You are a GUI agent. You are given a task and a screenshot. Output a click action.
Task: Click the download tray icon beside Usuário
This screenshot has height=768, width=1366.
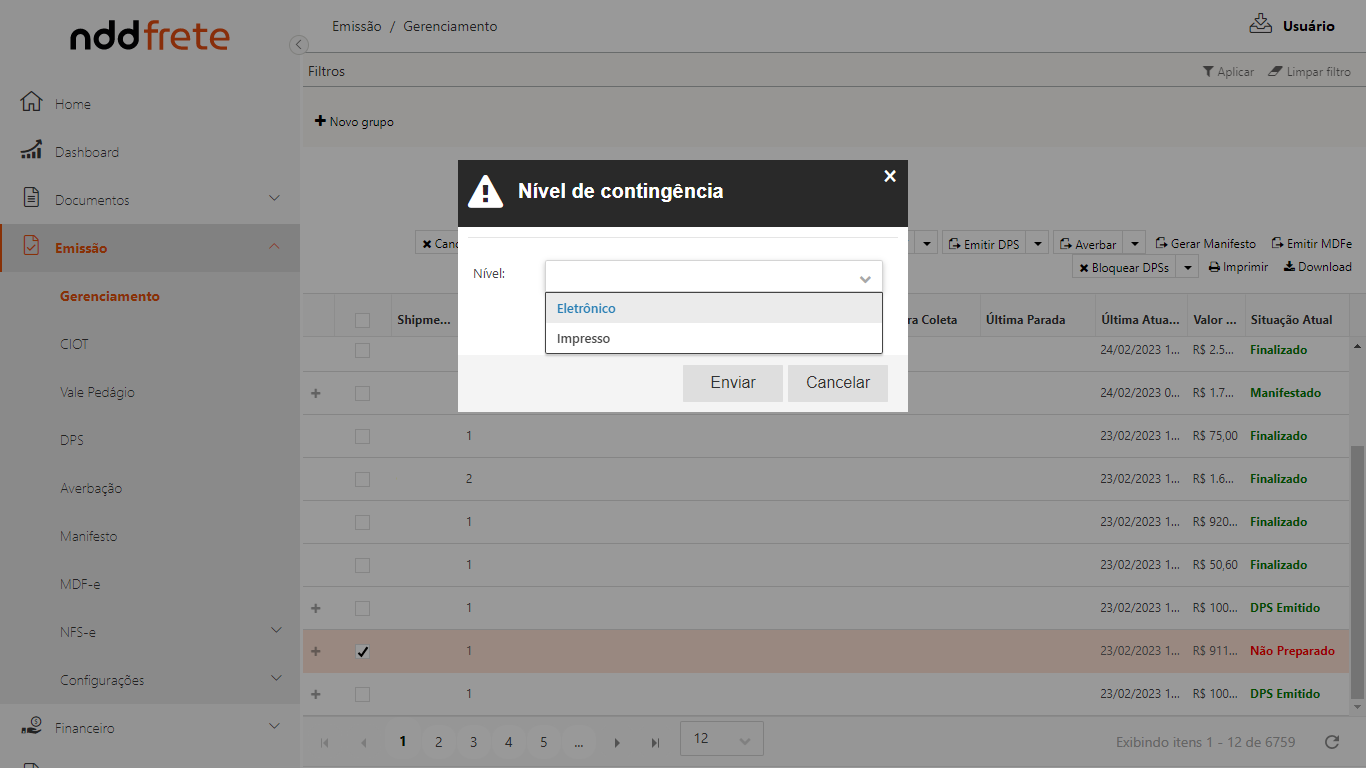[x=1260, y=25]
